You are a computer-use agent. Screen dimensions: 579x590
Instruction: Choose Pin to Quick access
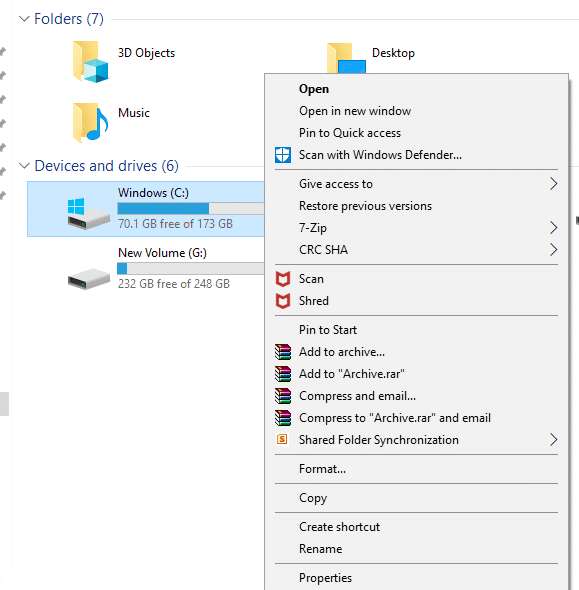(x=416, y=133)
